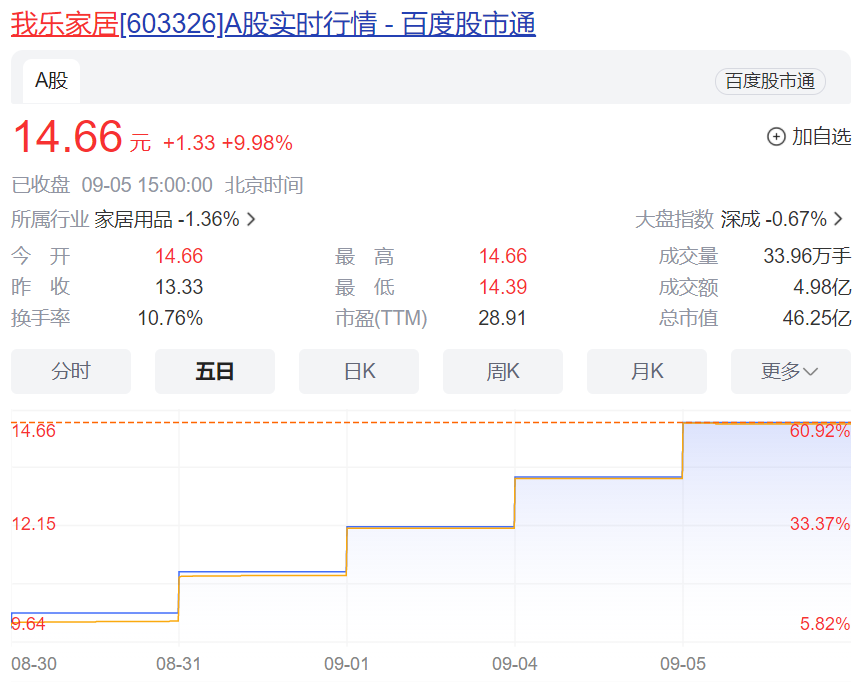Expand the 家居用品 industry chevron
This screenshot has width=867, height=682.
pos(251,220)
